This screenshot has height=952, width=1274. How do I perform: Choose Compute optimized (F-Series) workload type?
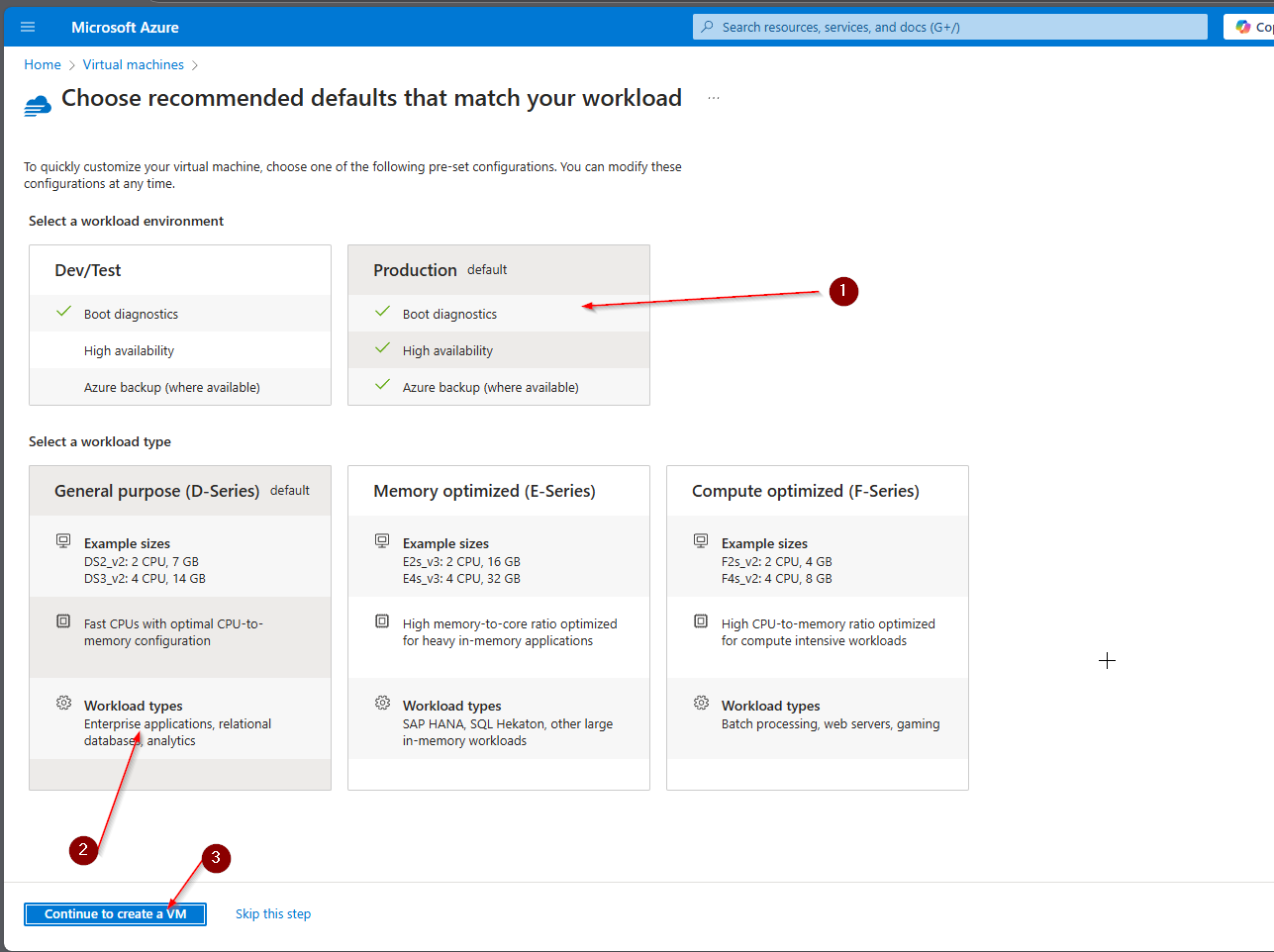(817, 491)
